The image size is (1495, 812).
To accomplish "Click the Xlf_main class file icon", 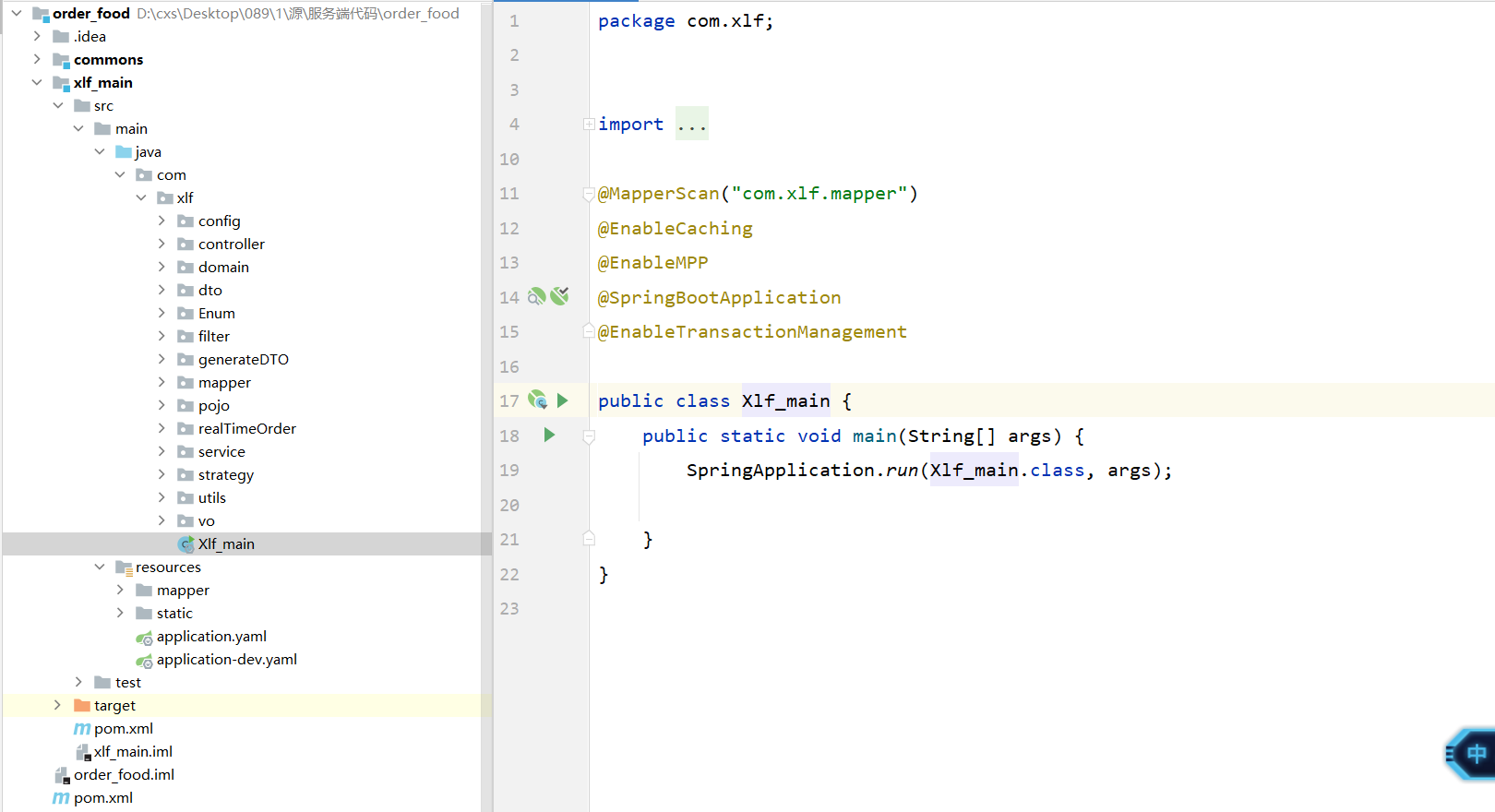I will point(185,544).
